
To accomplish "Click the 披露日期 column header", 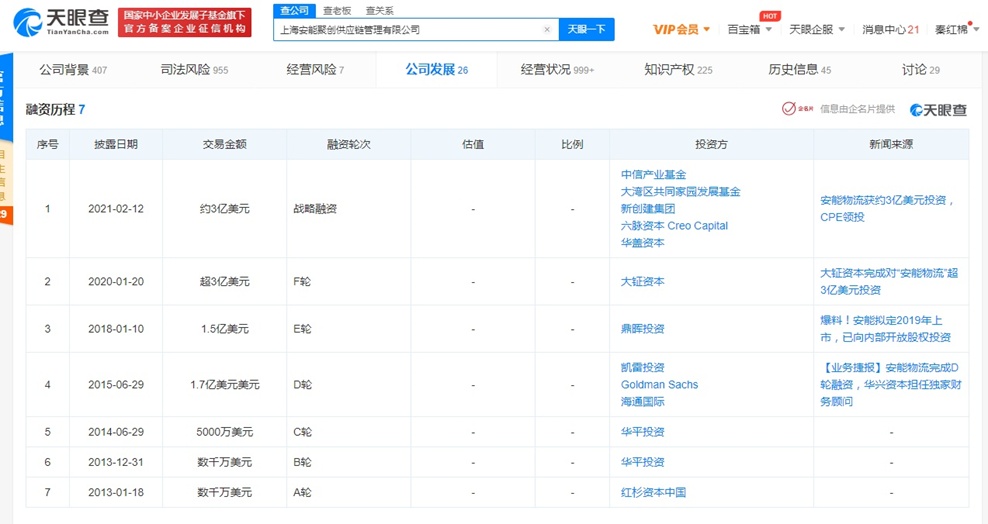I will [116, 144].
